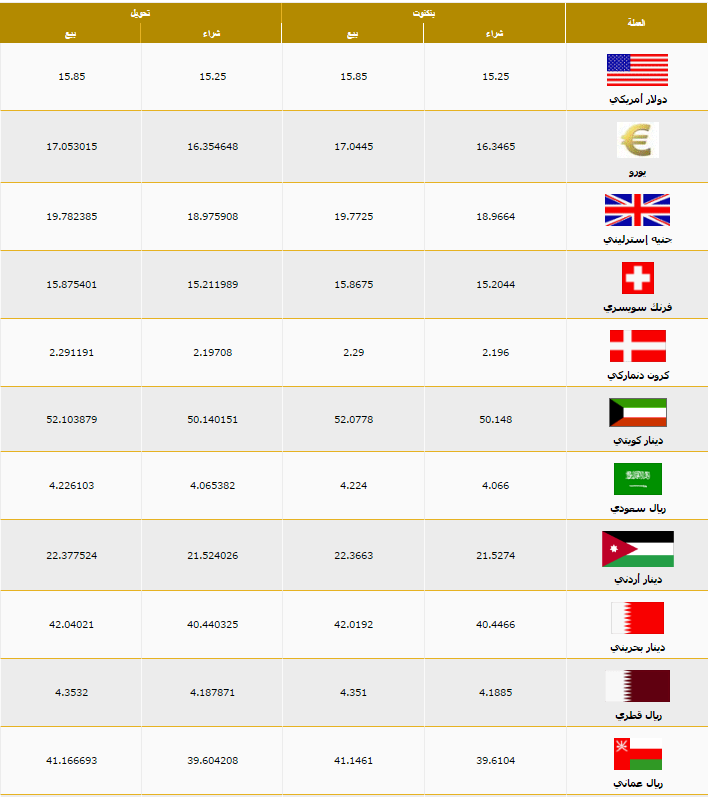Select the gold Euro symbol icon
This screenshot has height=797, width=708.
pyautogui.click(x=637, y=140)
